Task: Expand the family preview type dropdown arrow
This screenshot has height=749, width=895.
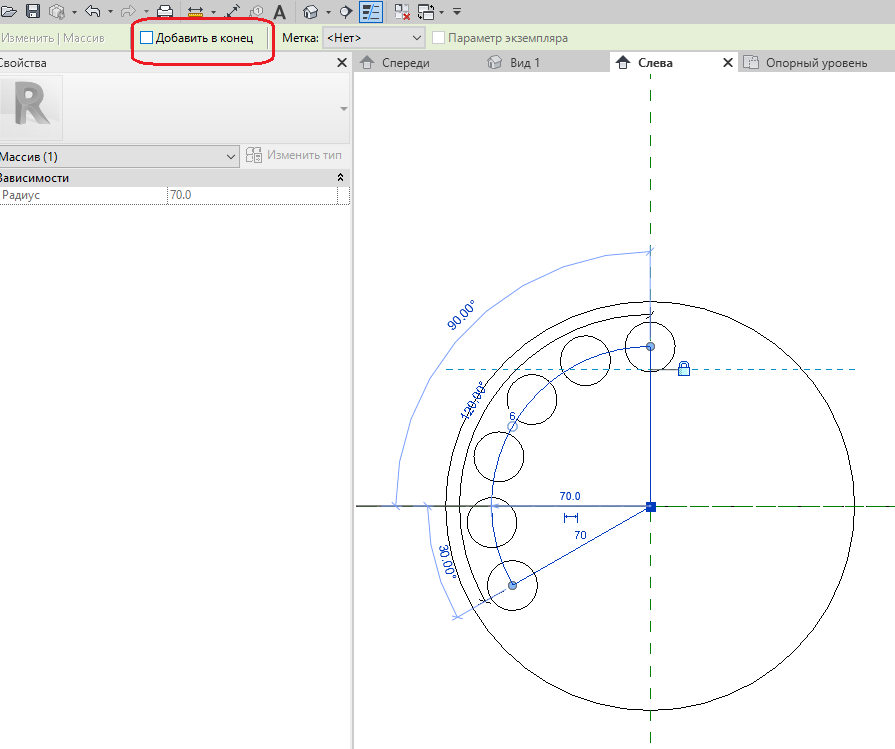Action: [343, 108]
